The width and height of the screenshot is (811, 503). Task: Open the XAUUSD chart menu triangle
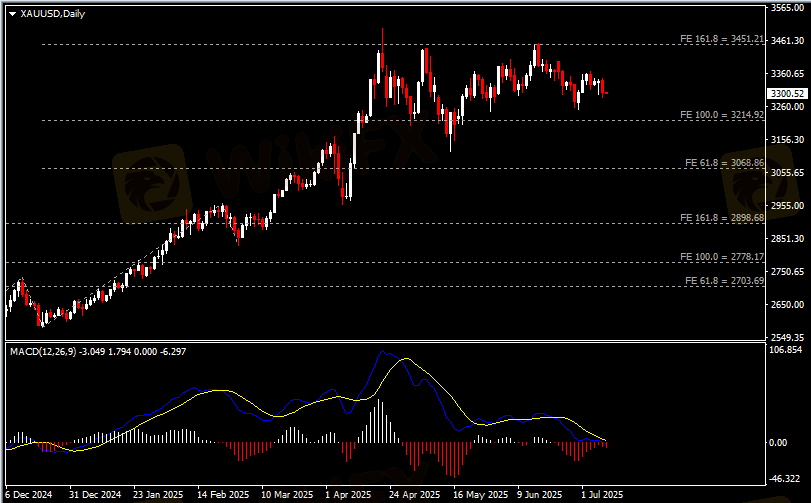point(12,14)
